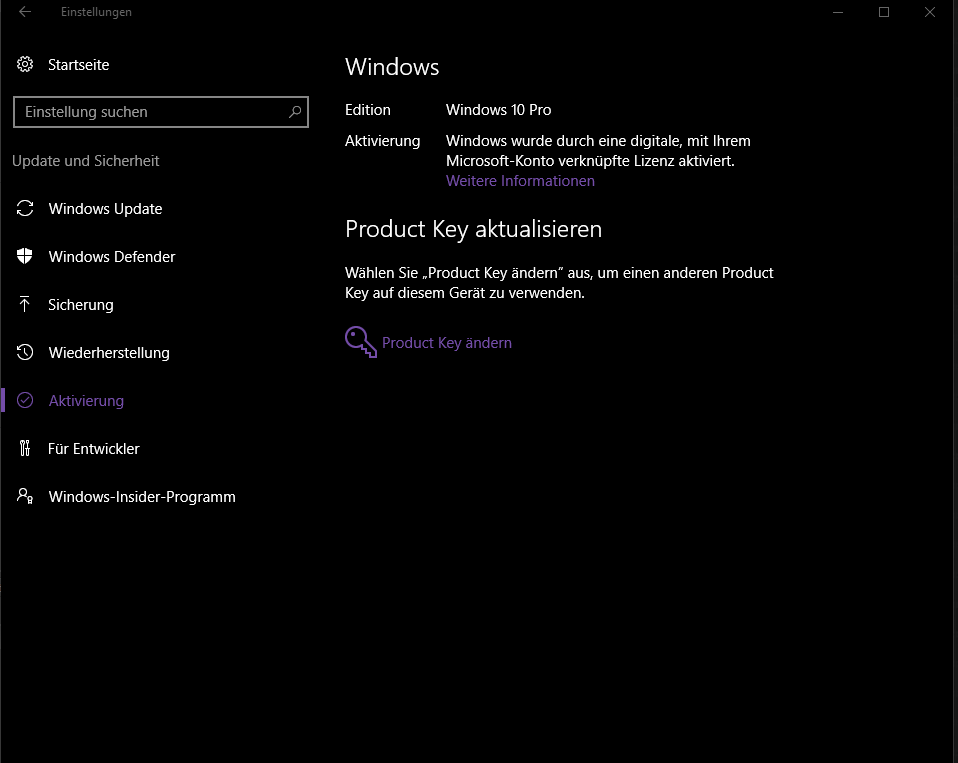Screen dimensions: 958x763
Task: Close the Einstellungen window
Action: [929, 12]
